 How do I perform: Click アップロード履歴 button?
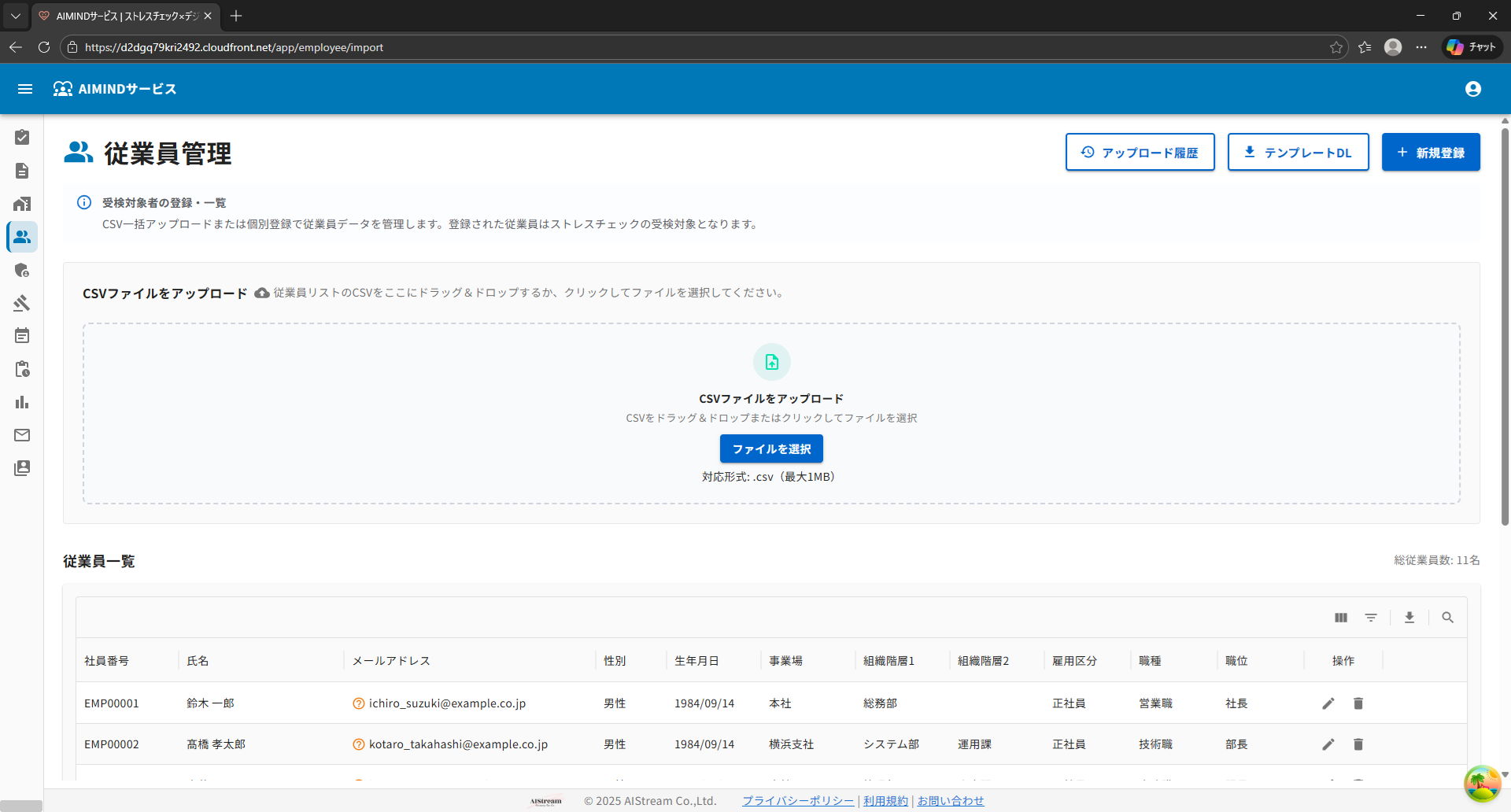1140,152
